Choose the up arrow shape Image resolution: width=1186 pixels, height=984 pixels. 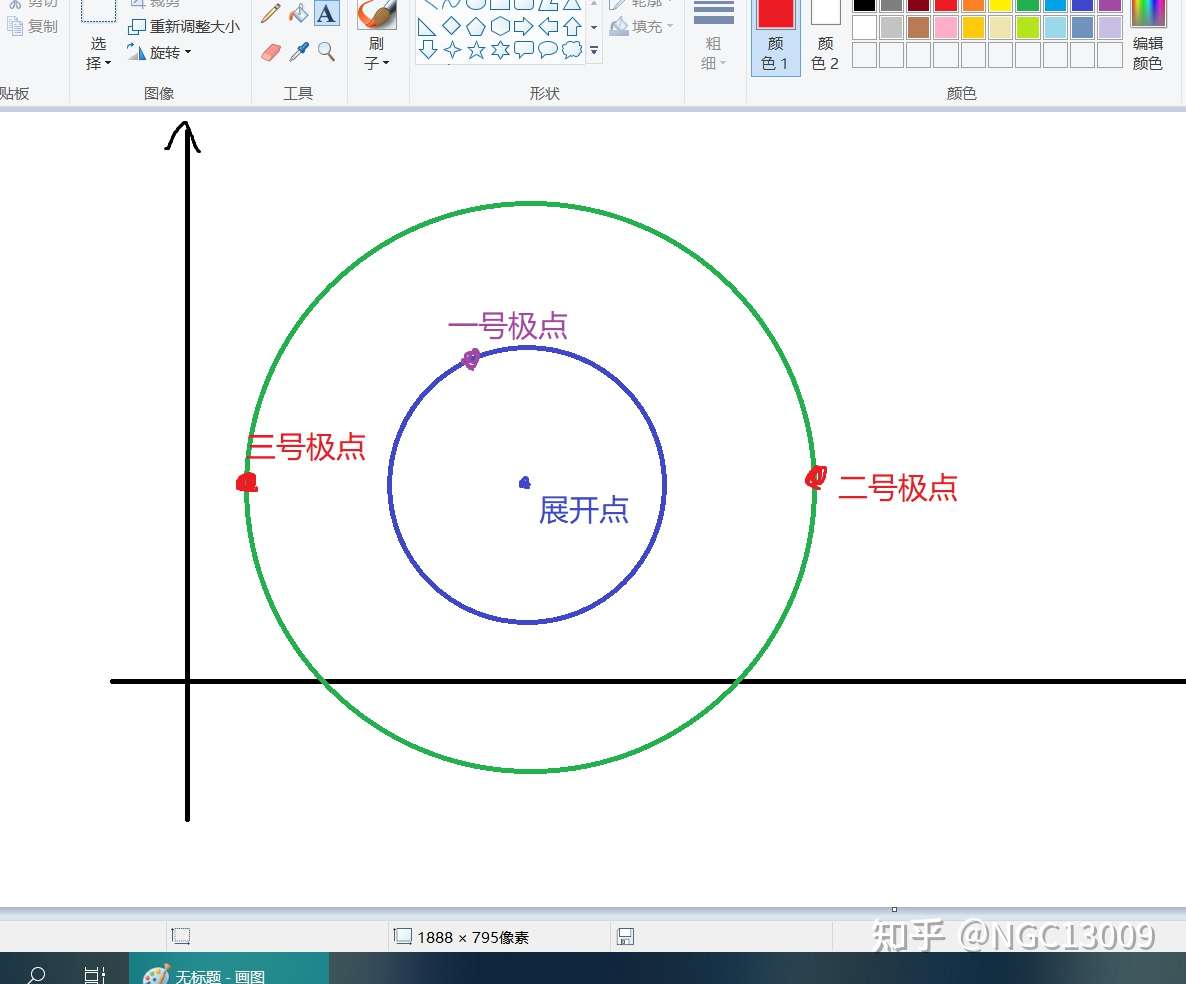point(573,26)
